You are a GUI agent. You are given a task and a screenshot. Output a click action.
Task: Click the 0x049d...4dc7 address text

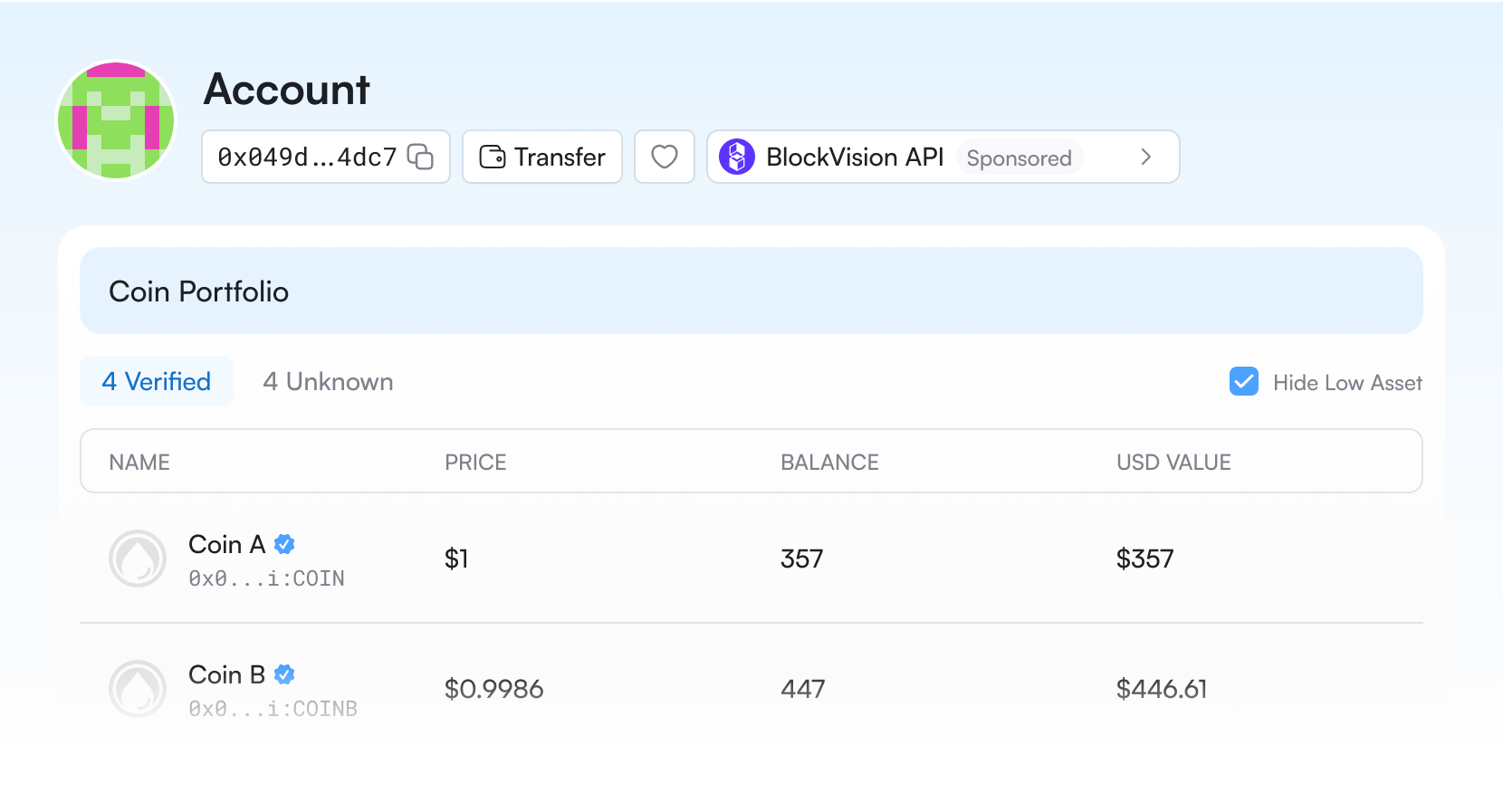pyautogui.click(x=307, y=158)
